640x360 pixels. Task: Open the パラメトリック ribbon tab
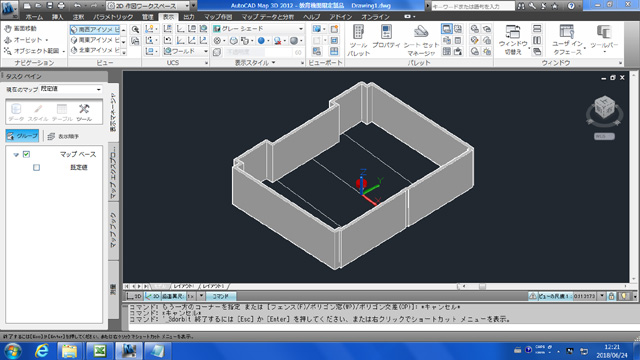(113, 17)
